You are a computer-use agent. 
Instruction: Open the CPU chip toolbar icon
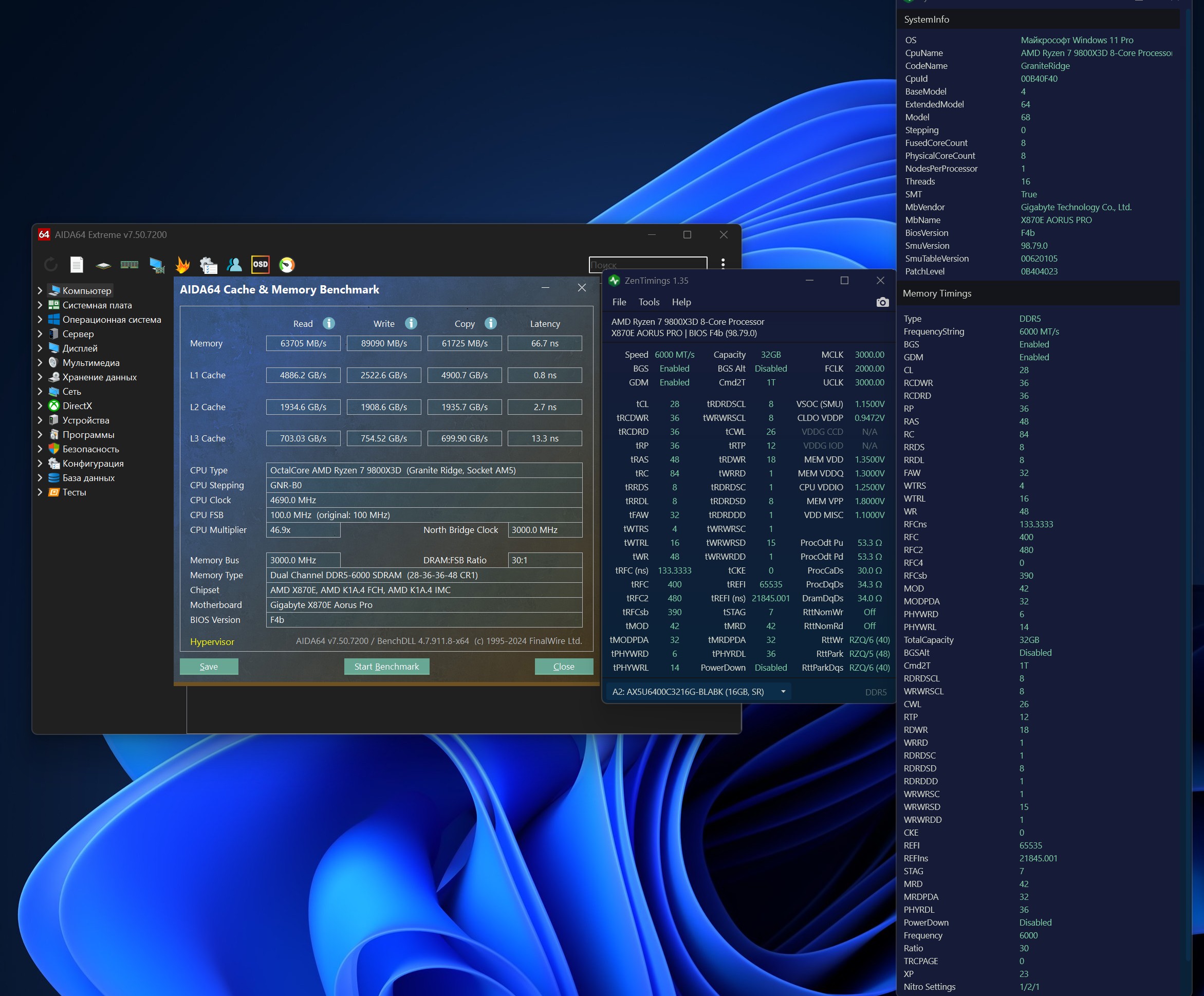[103, 265]
